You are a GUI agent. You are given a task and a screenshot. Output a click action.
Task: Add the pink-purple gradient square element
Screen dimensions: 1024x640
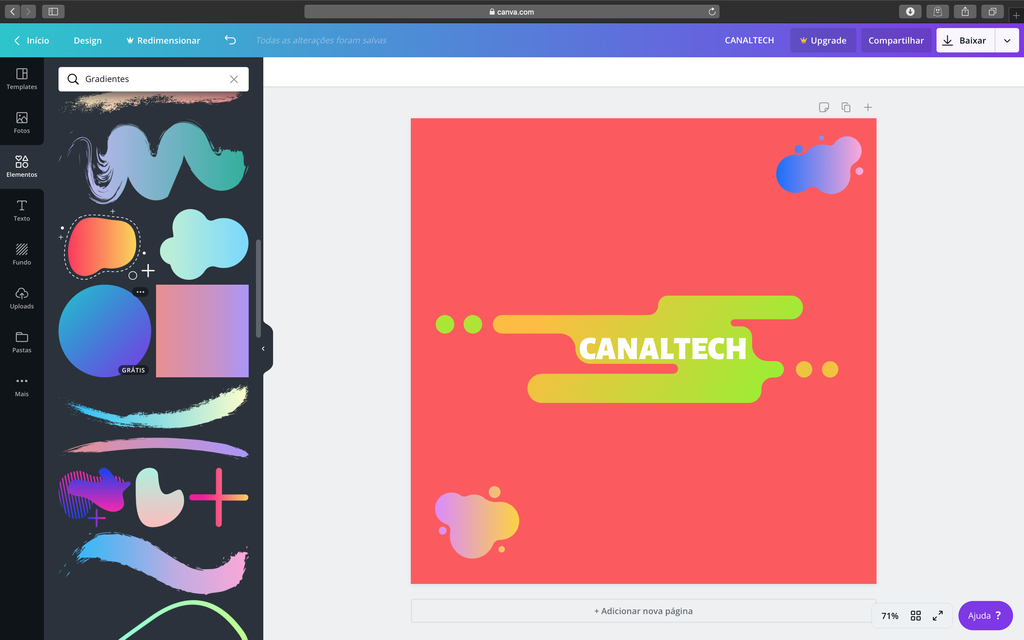pyautogui.click(x=202, y=330)
